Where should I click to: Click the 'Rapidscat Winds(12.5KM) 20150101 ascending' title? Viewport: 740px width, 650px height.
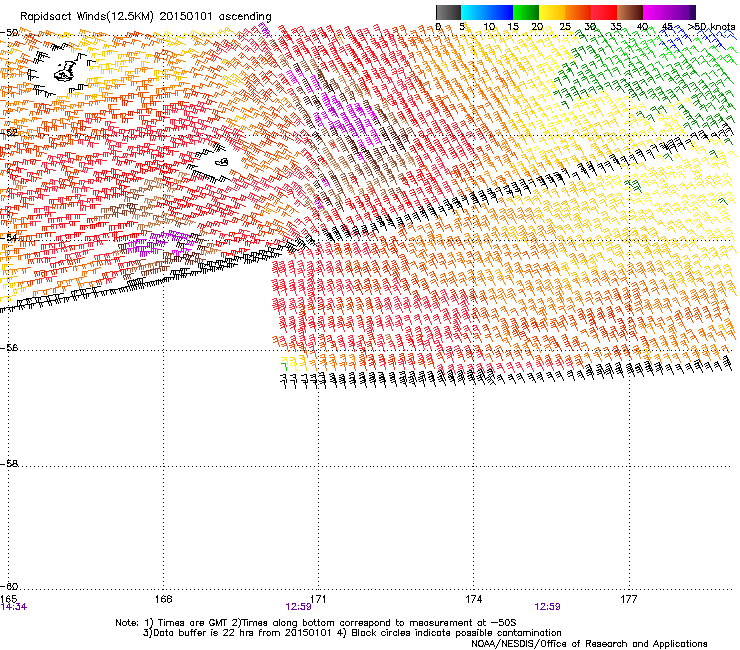point(146,17)
